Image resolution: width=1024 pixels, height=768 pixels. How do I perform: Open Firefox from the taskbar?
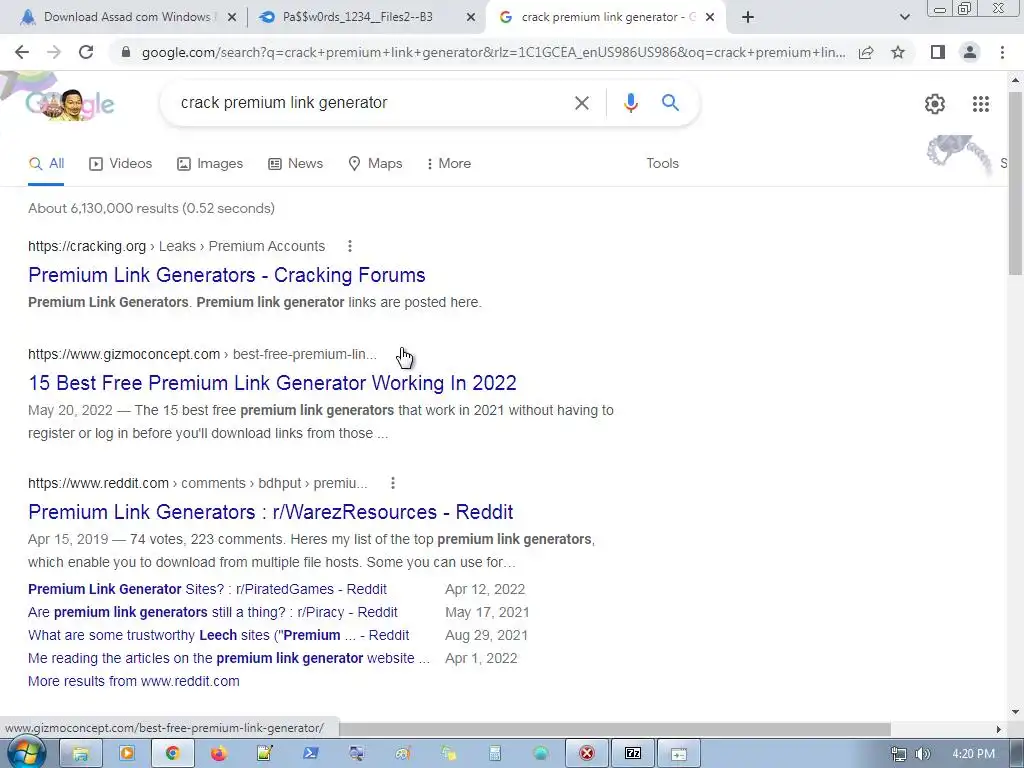(x=219, y=754)
